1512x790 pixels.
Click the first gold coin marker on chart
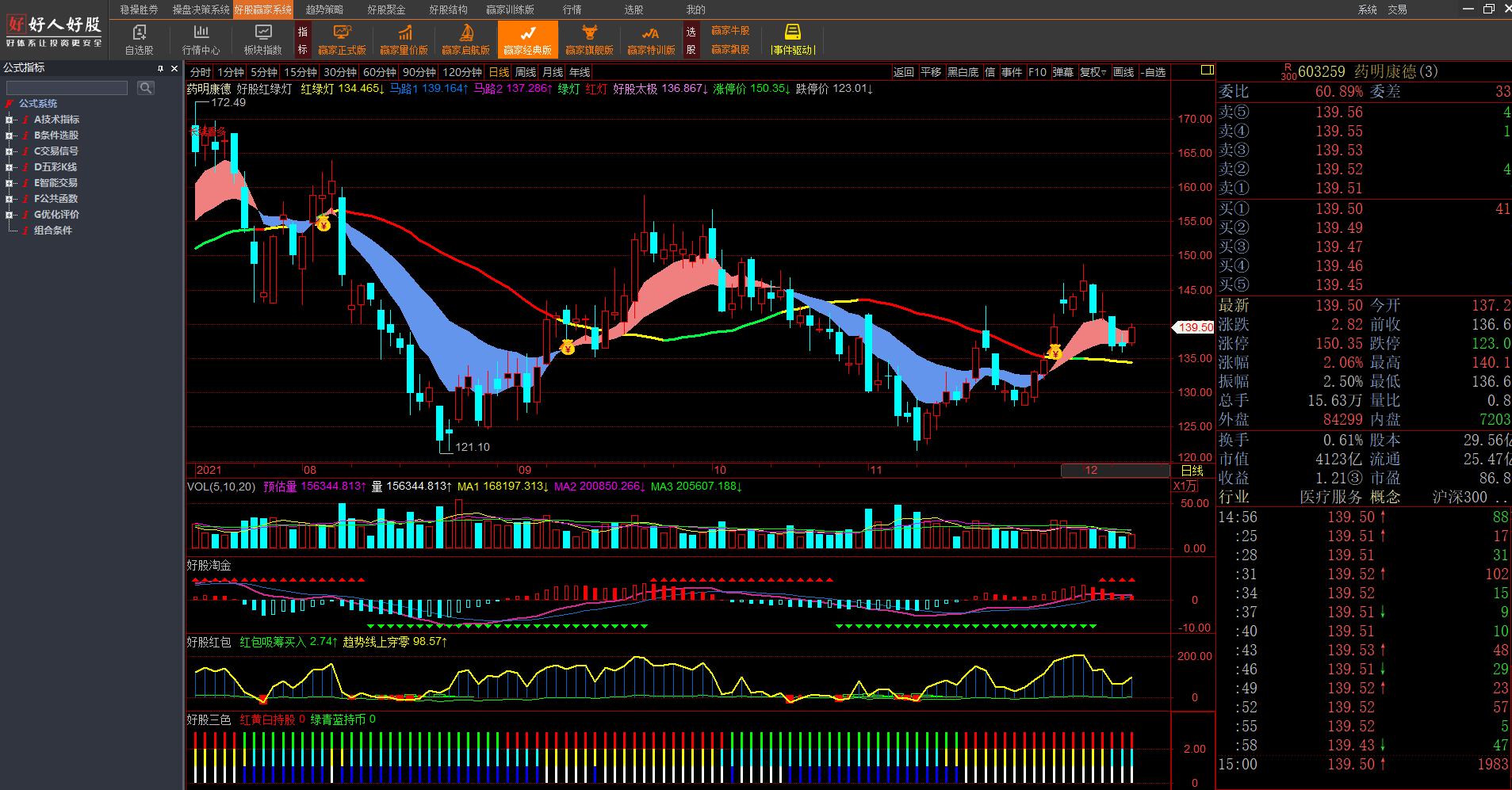point(323,224)
